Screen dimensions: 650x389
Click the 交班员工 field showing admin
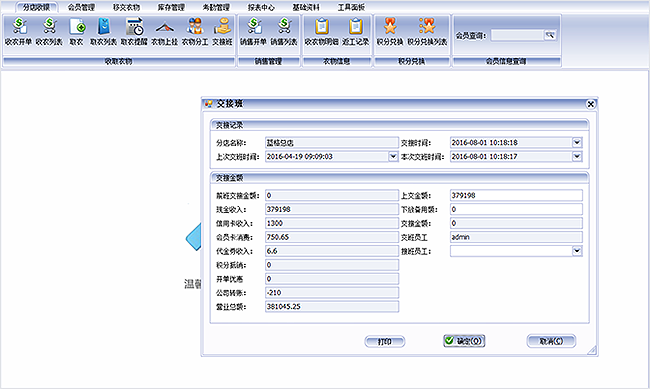tap(516, 237)
